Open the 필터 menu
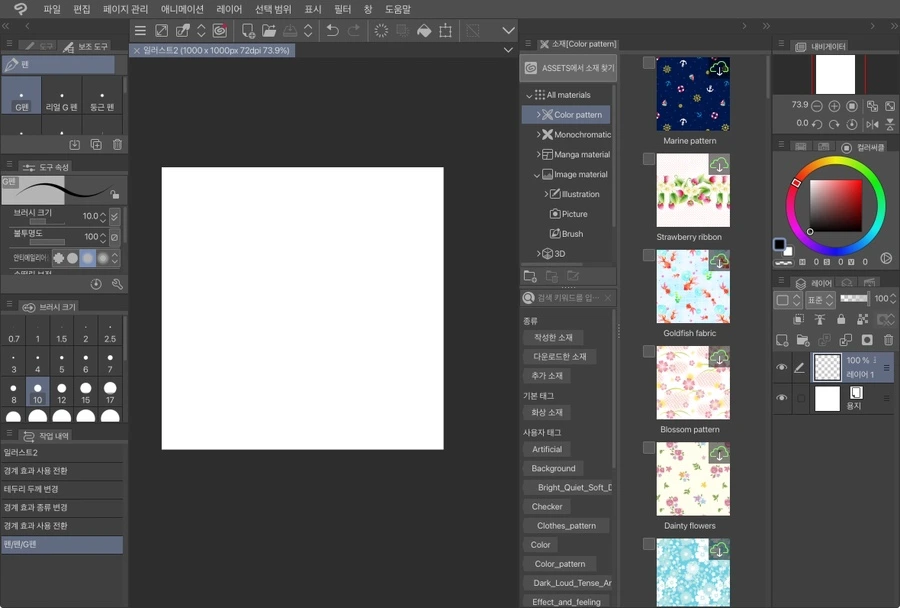900x608 pixels. point(343,9)
